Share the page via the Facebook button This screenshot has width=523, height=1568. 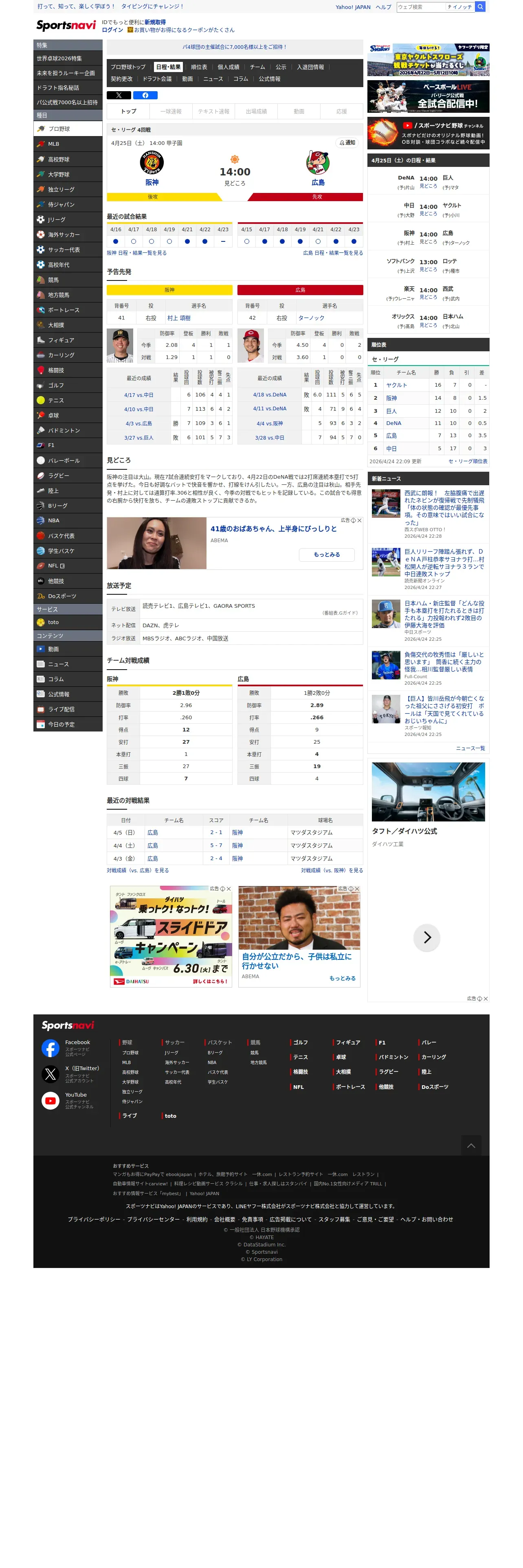point(145,95)
